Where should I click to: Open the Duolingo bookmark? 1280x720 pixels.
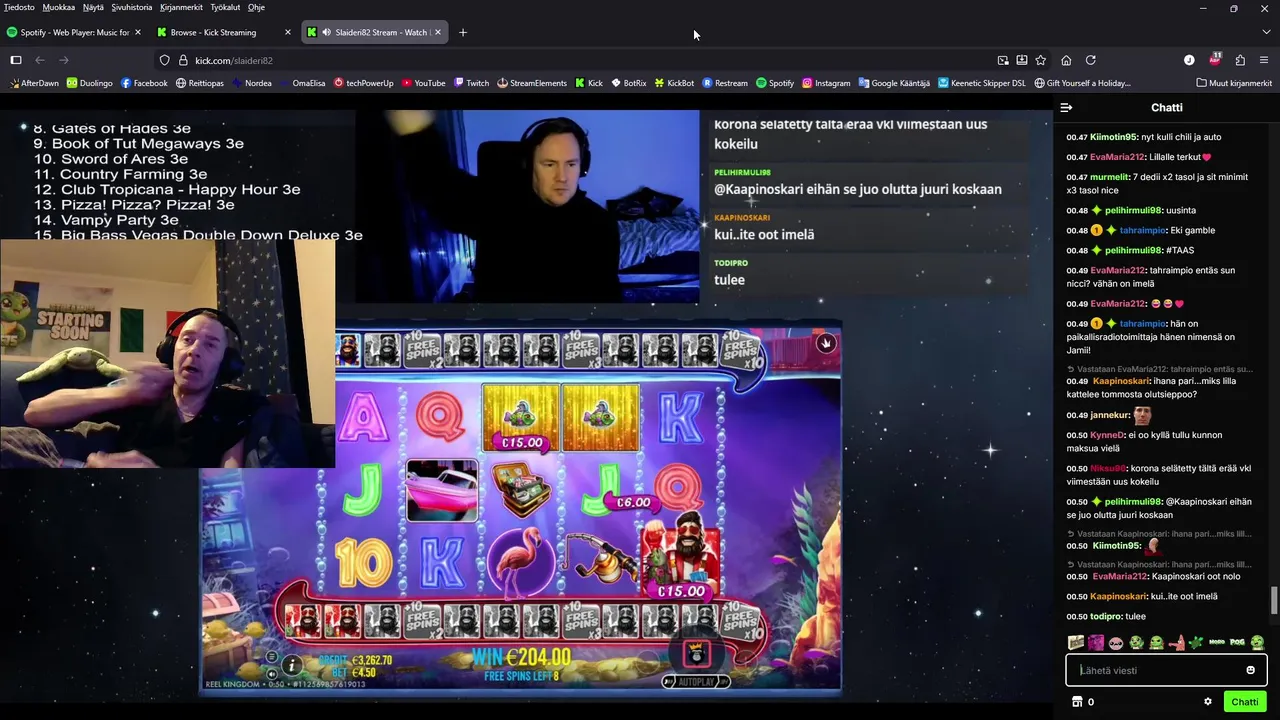click(x=90, y=83)
